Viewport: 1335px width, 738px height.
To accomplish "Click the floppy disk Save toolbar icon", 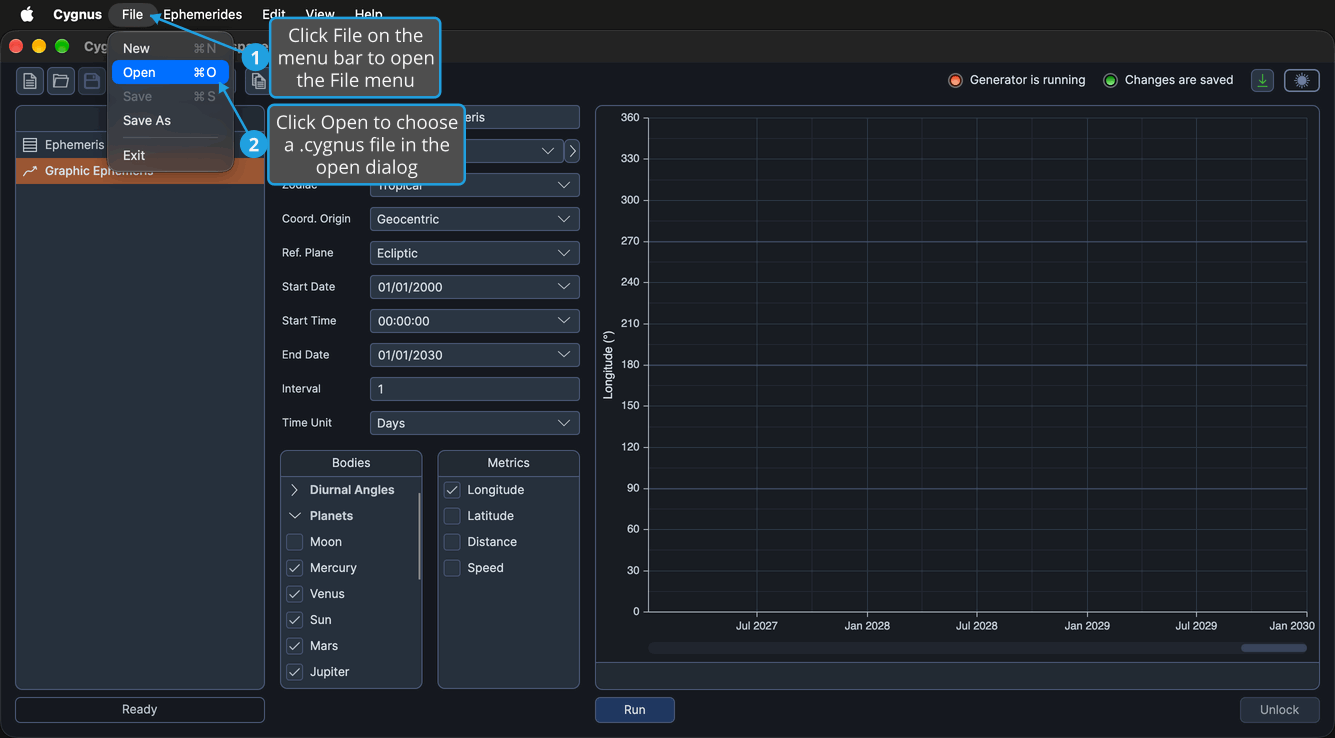I will pos(91,81).
